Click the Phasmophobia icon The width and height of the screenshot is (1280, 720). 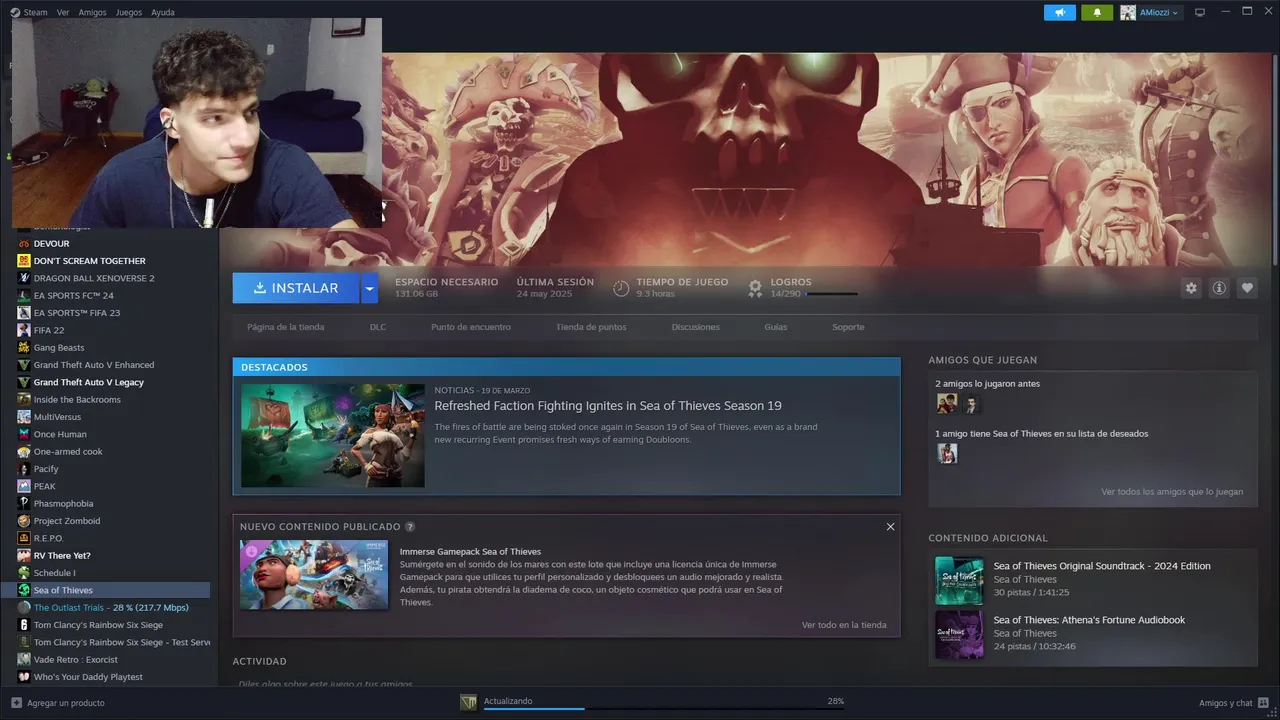click(24, 503)
